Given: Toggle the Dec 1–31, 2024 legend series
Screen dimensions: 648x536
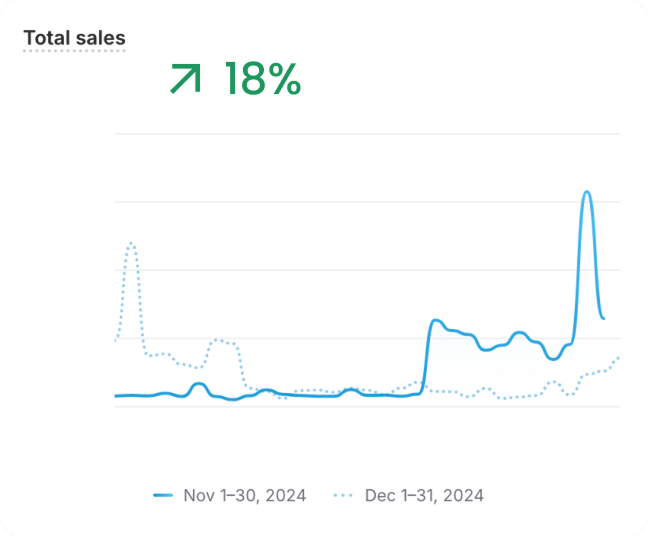Looking at the screenshot, I should [424, 495].
